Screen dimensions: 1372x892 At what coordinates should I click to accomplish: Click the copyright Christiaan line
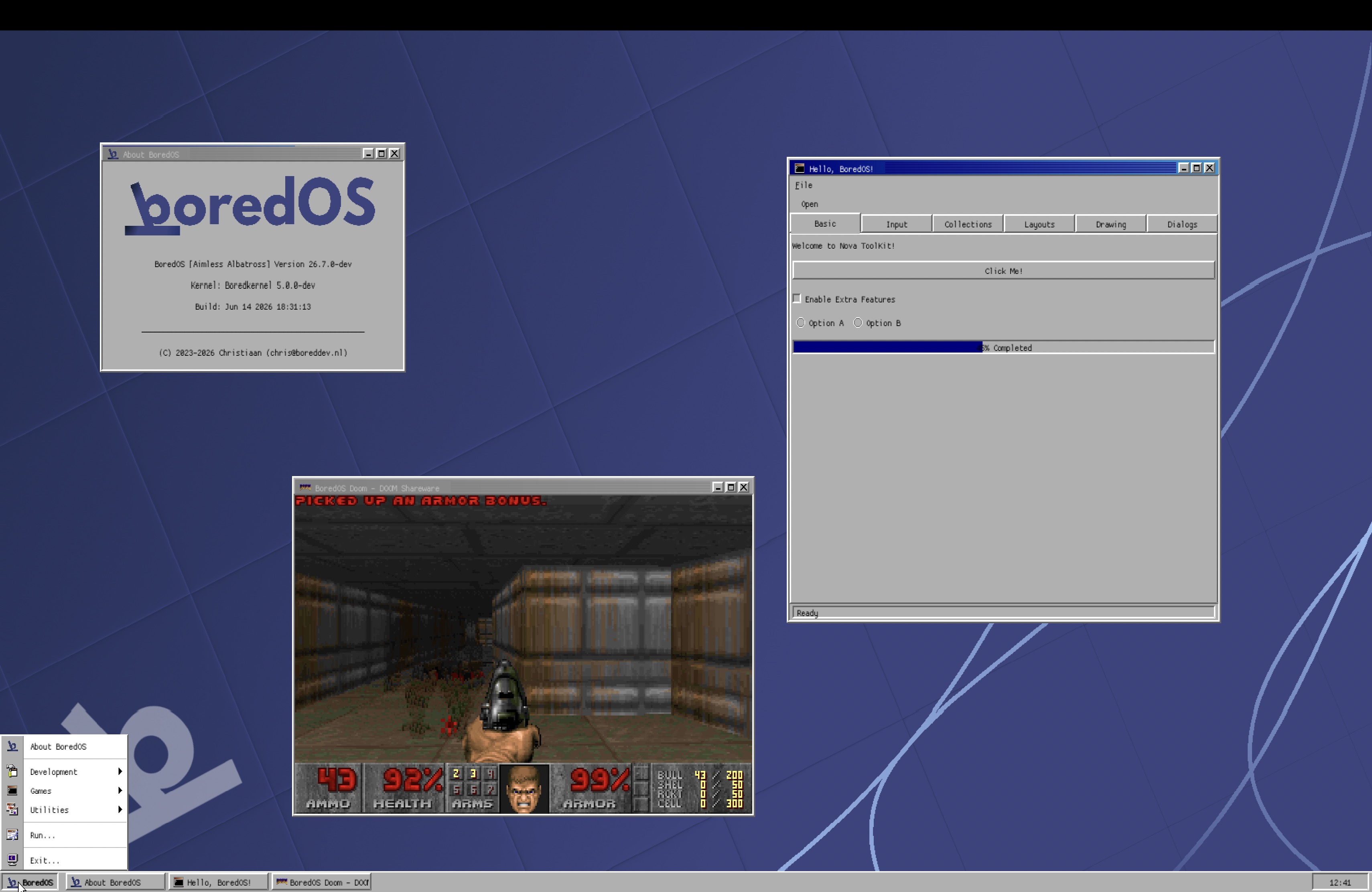[252, 353]
